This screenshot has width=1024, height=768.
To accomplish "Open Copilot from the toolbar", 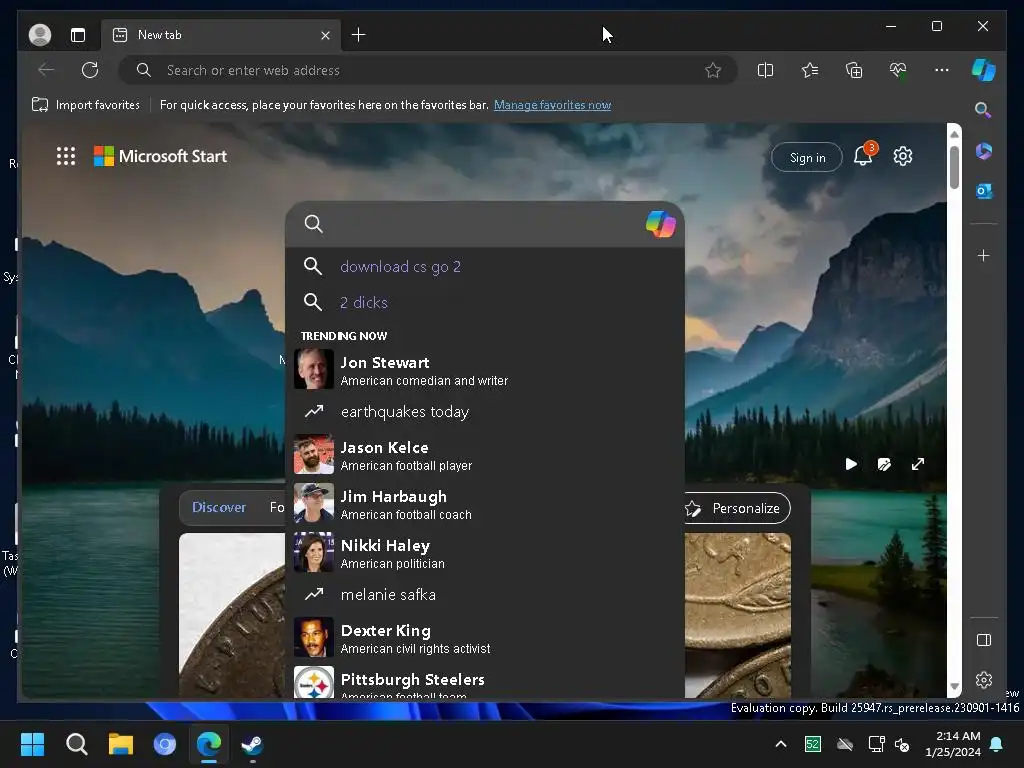I will pos(984,70).
